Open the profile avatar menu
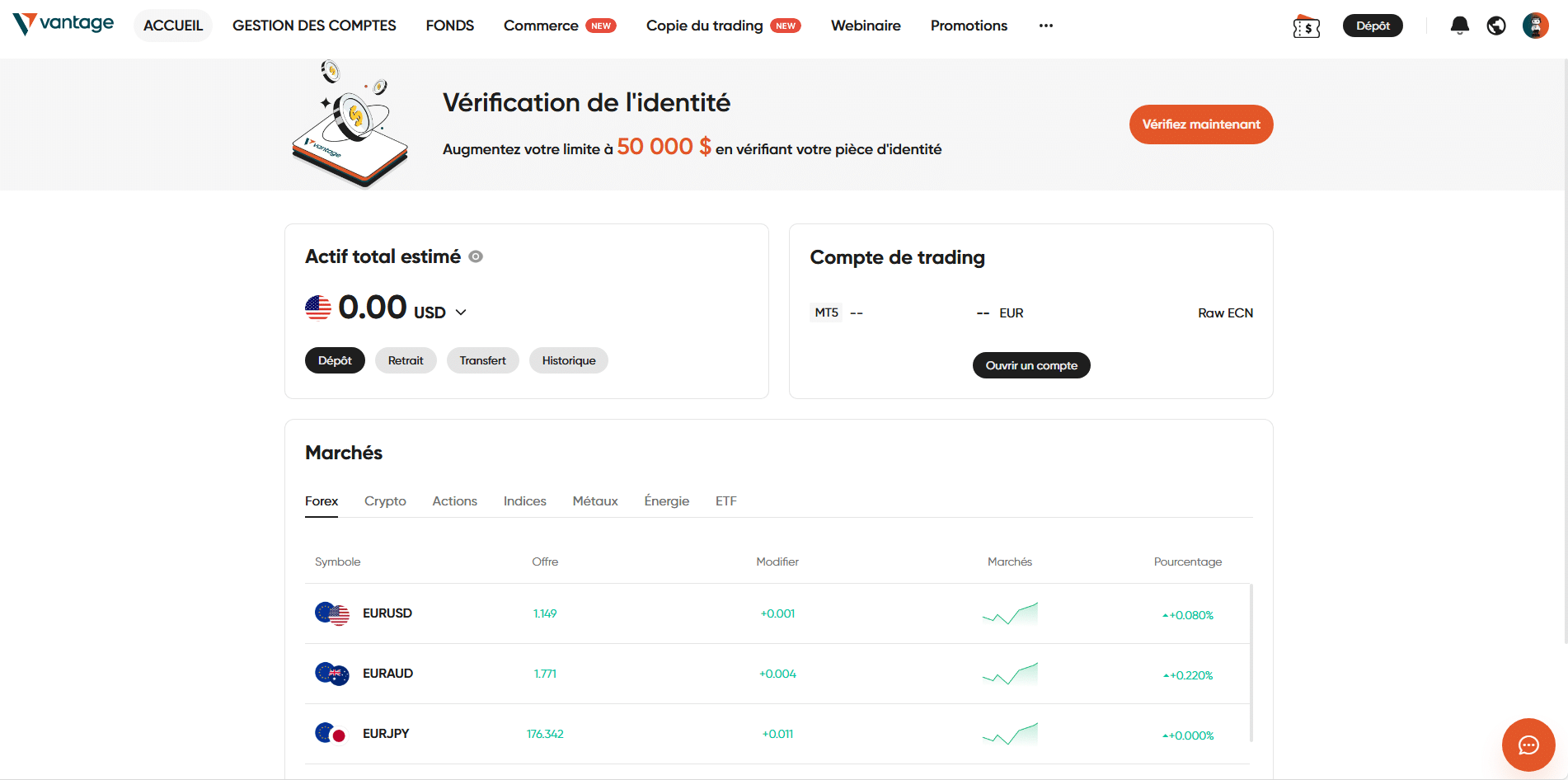 coord(1535,25)
